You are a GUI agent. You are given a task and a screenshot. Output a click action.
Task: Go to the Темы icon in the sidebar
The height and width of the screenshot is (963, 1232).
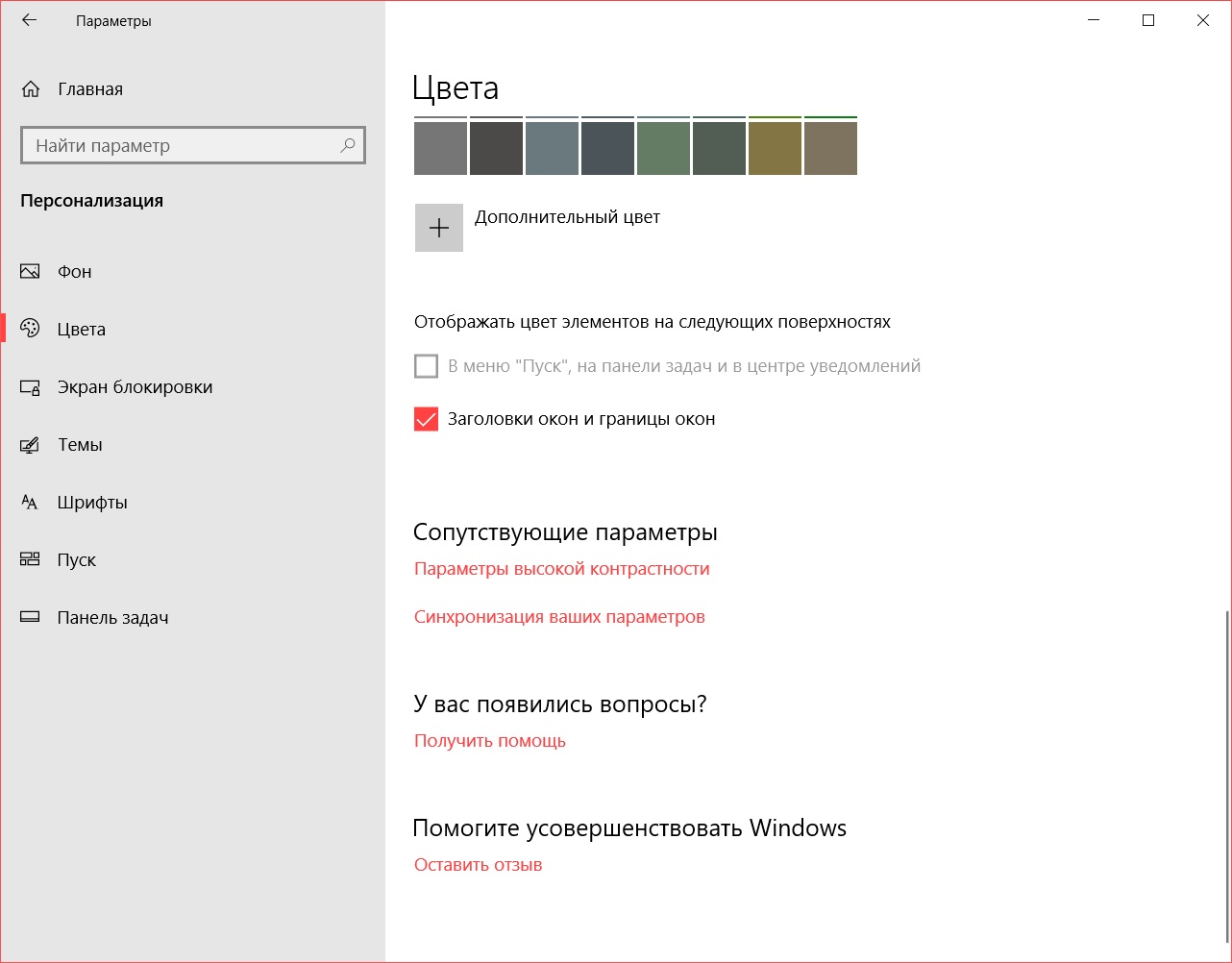[30, 445]
